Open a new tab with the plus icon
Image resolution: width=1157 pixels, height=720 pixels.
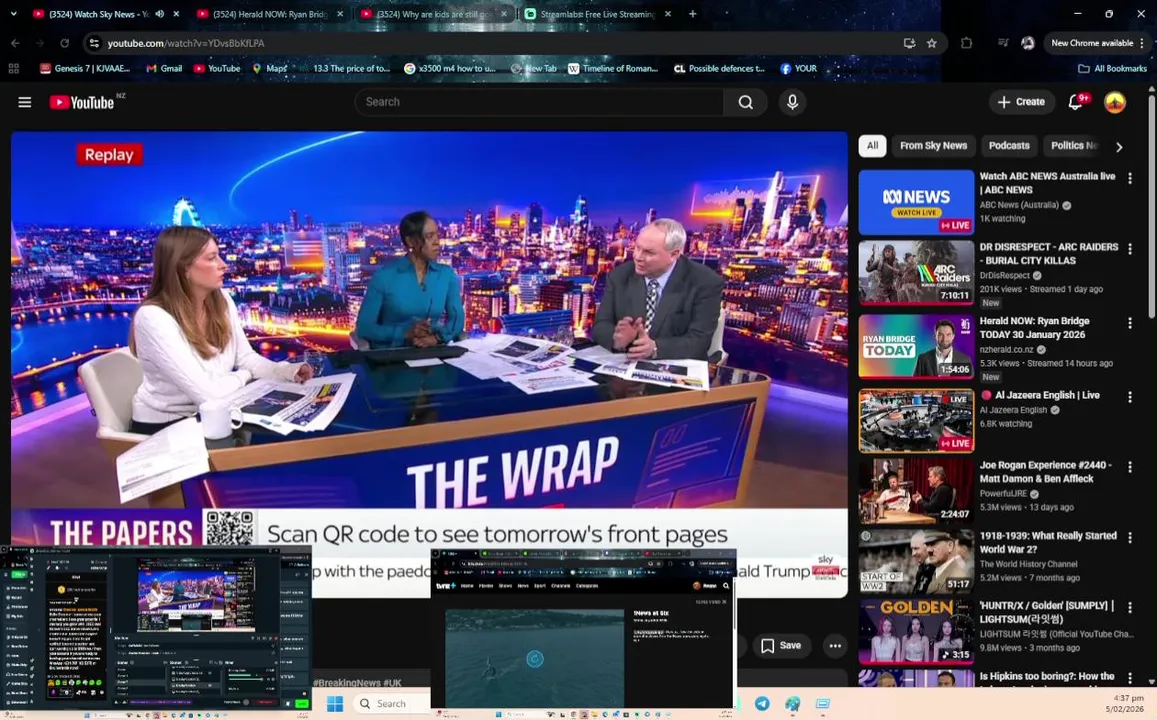coord(692,13)
